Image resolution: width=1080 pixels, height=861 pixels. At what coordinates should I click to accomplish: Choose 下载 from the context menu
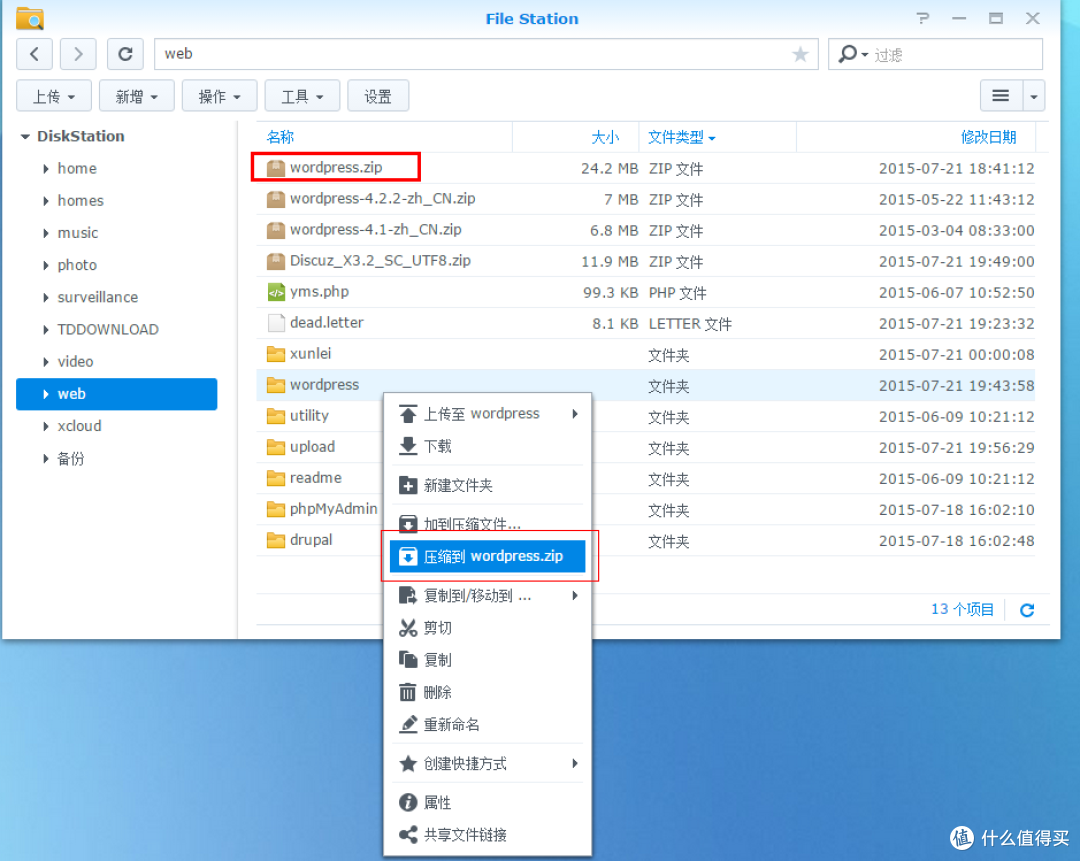[487, 446]
